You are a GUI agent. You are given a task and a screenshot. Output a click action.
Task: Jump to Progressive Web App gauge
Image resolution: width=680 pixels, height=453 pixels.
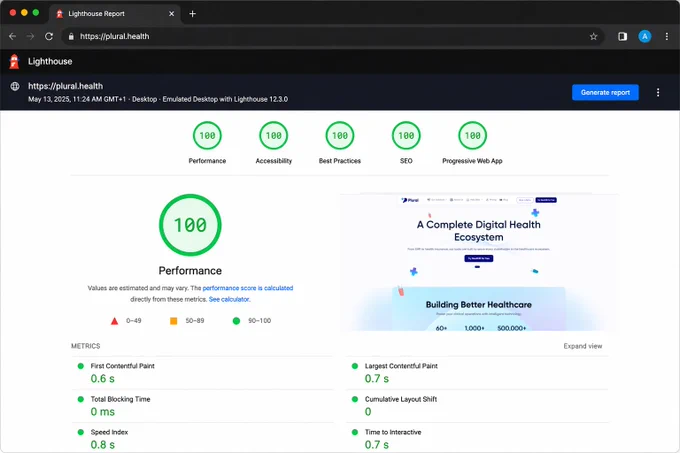pyautogui.click(x=473, y=136)
